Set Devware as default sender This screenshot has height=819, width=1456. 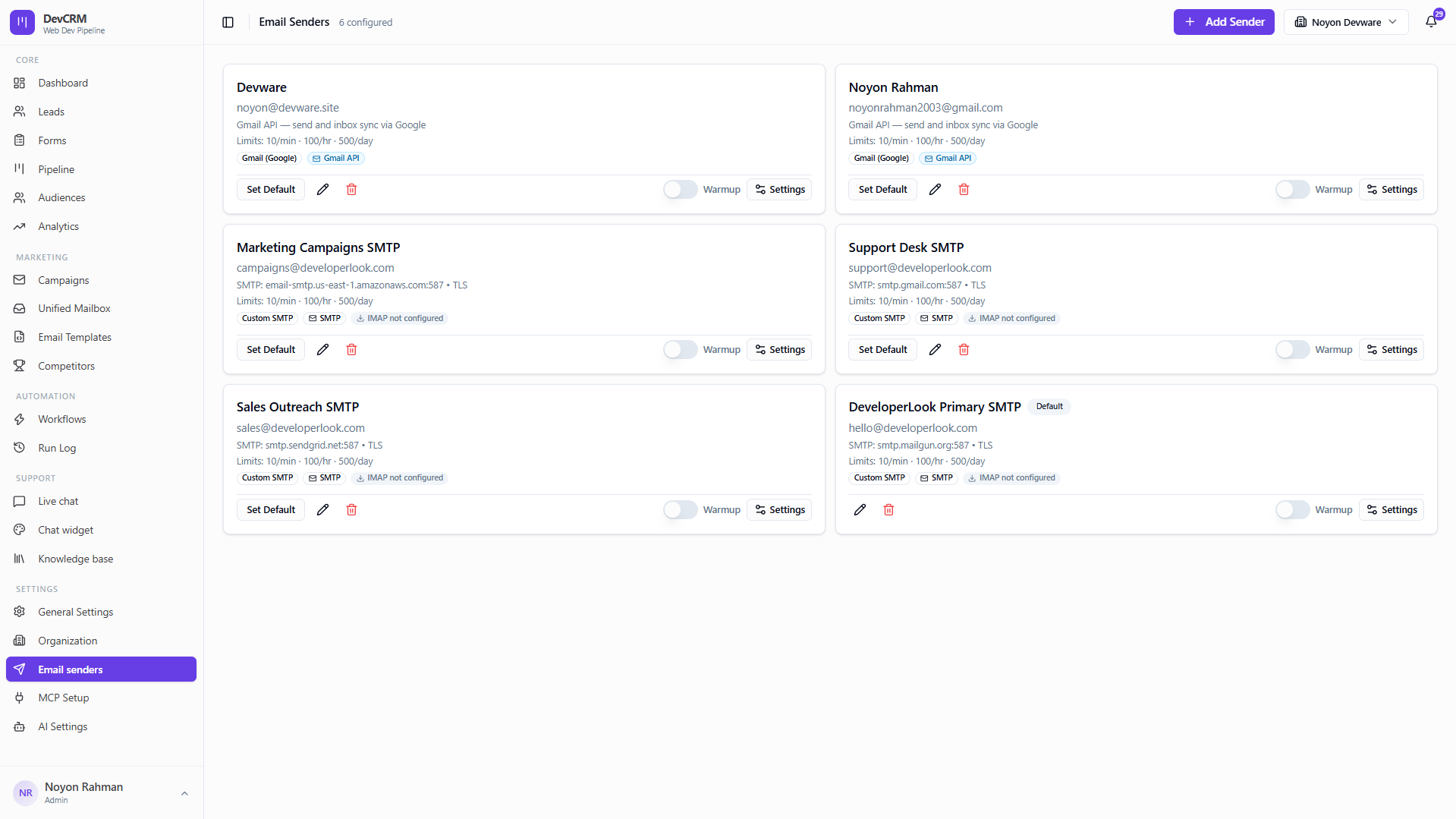point(271,190)
